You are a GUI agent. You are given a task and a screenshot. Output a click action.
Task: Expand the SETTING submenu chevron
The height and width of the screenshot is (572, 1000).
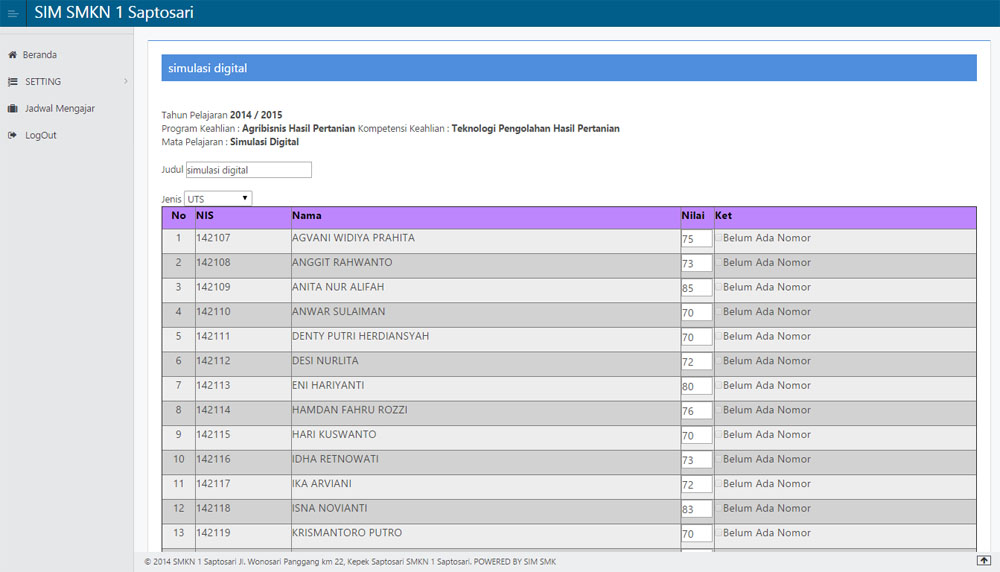point(125,82)
